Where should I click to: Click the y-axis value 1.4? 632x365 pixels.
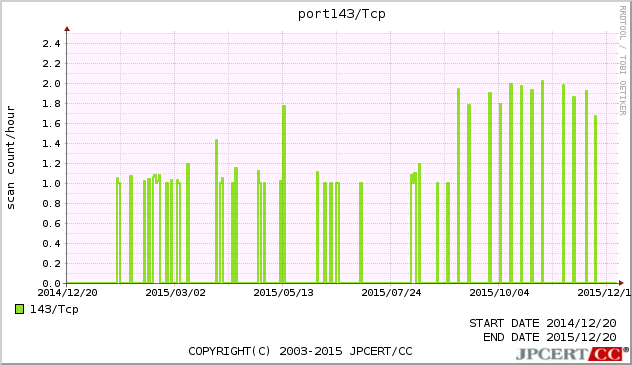pyautogui.click(x=51, y=143)
